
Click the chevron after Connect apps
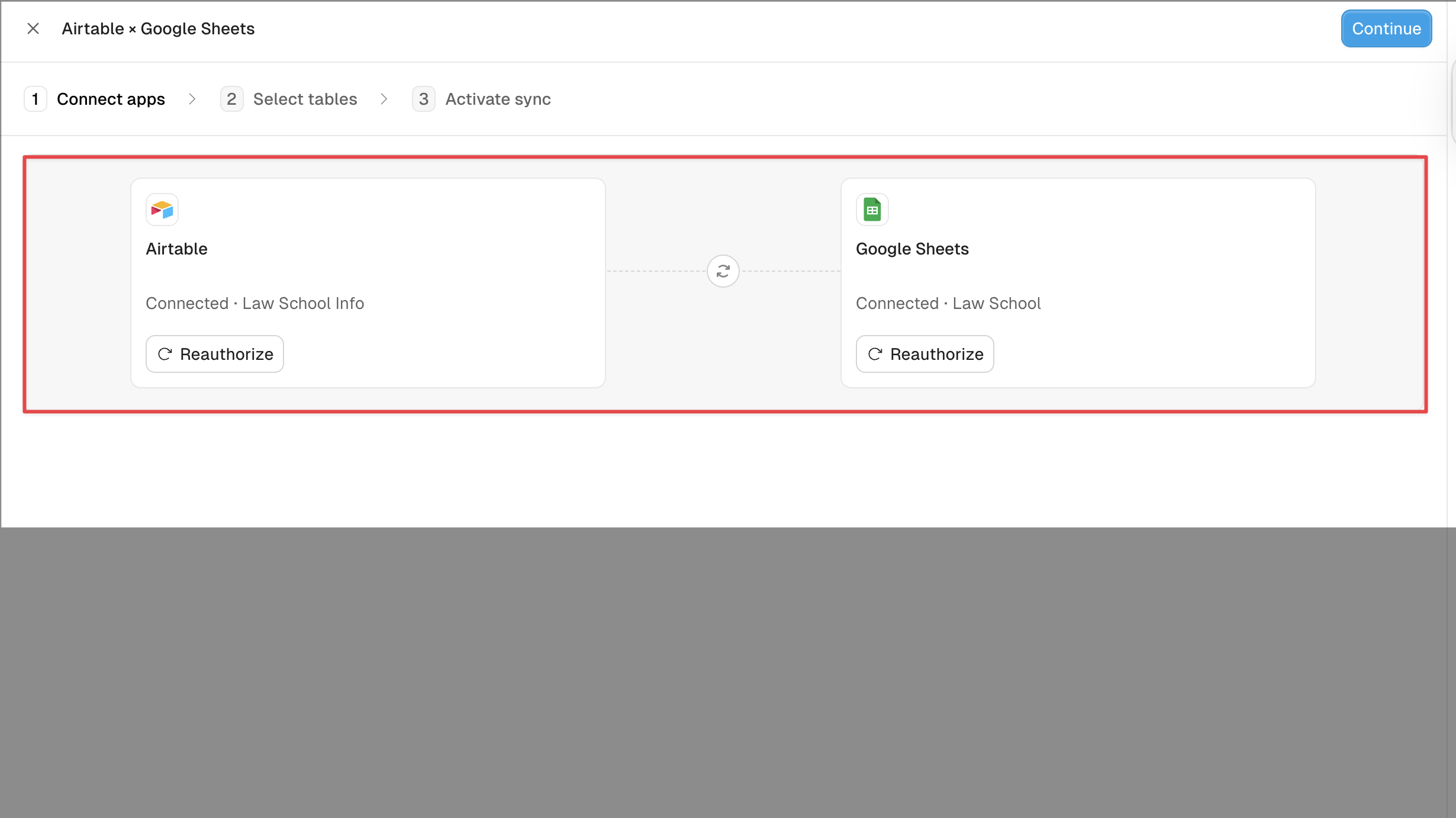(x=192, y=99)
